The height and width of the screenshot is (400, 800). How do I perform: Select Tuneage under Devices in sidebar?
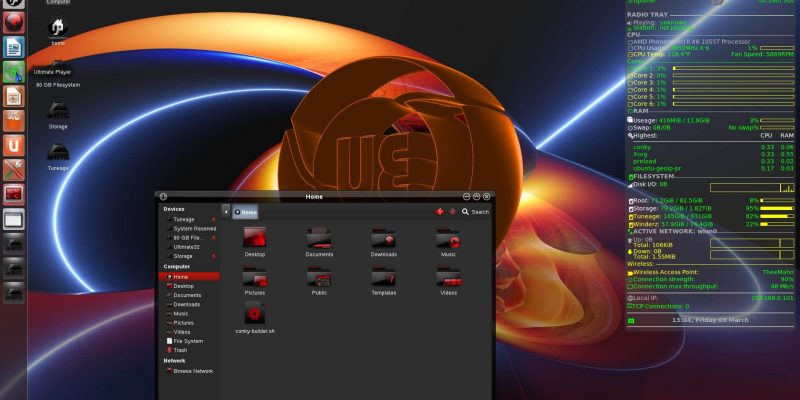tap(184, 219)
